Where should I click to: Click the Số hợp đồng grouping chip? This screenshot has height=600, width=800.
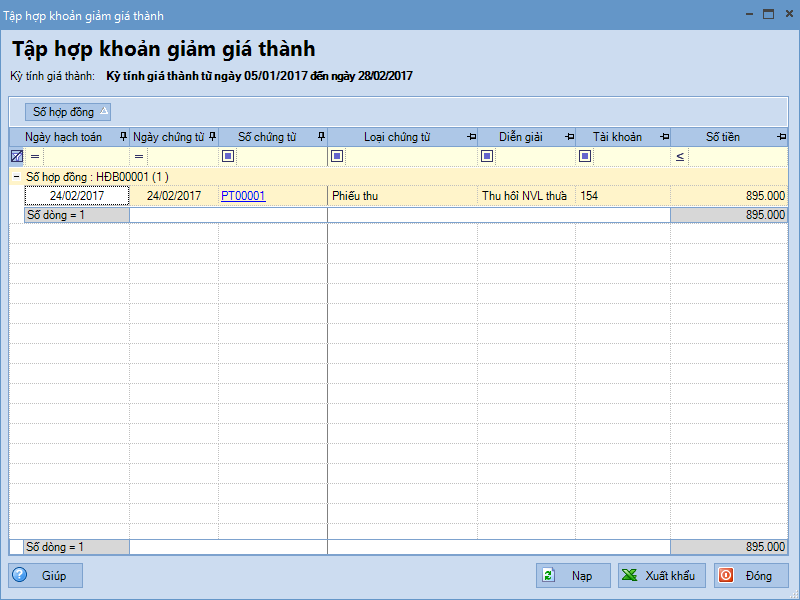pos(68,112)
